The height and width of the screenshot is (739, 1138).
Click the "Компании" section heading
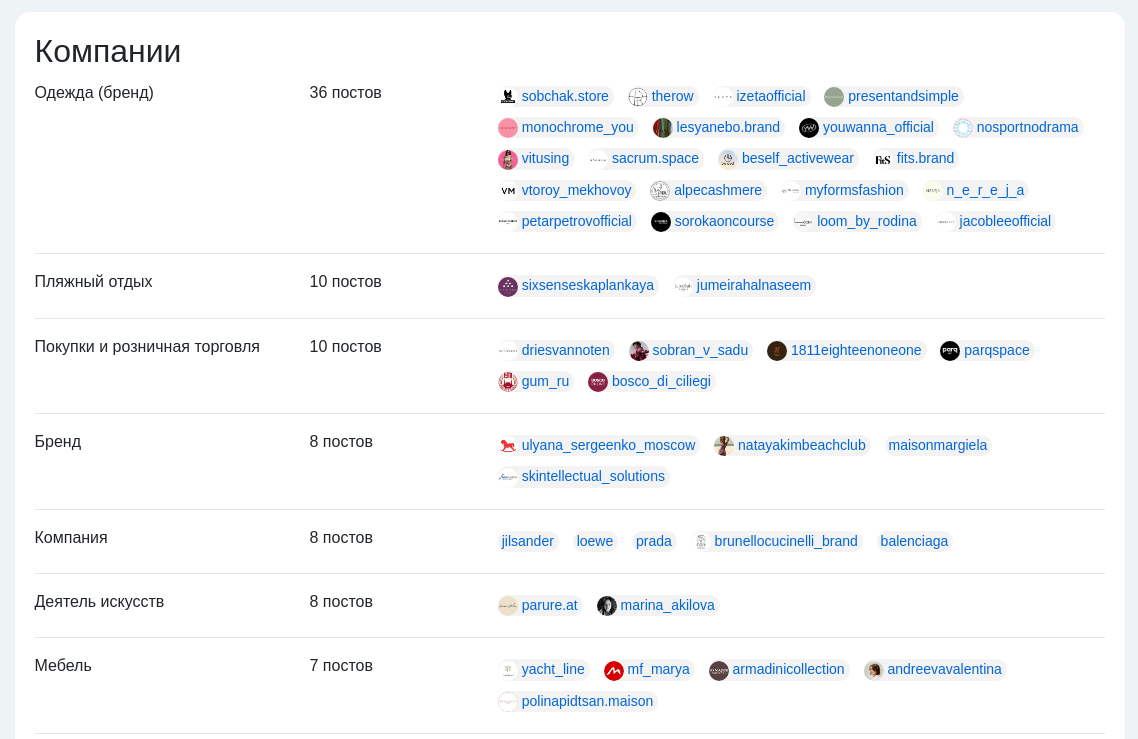[108, 52]
